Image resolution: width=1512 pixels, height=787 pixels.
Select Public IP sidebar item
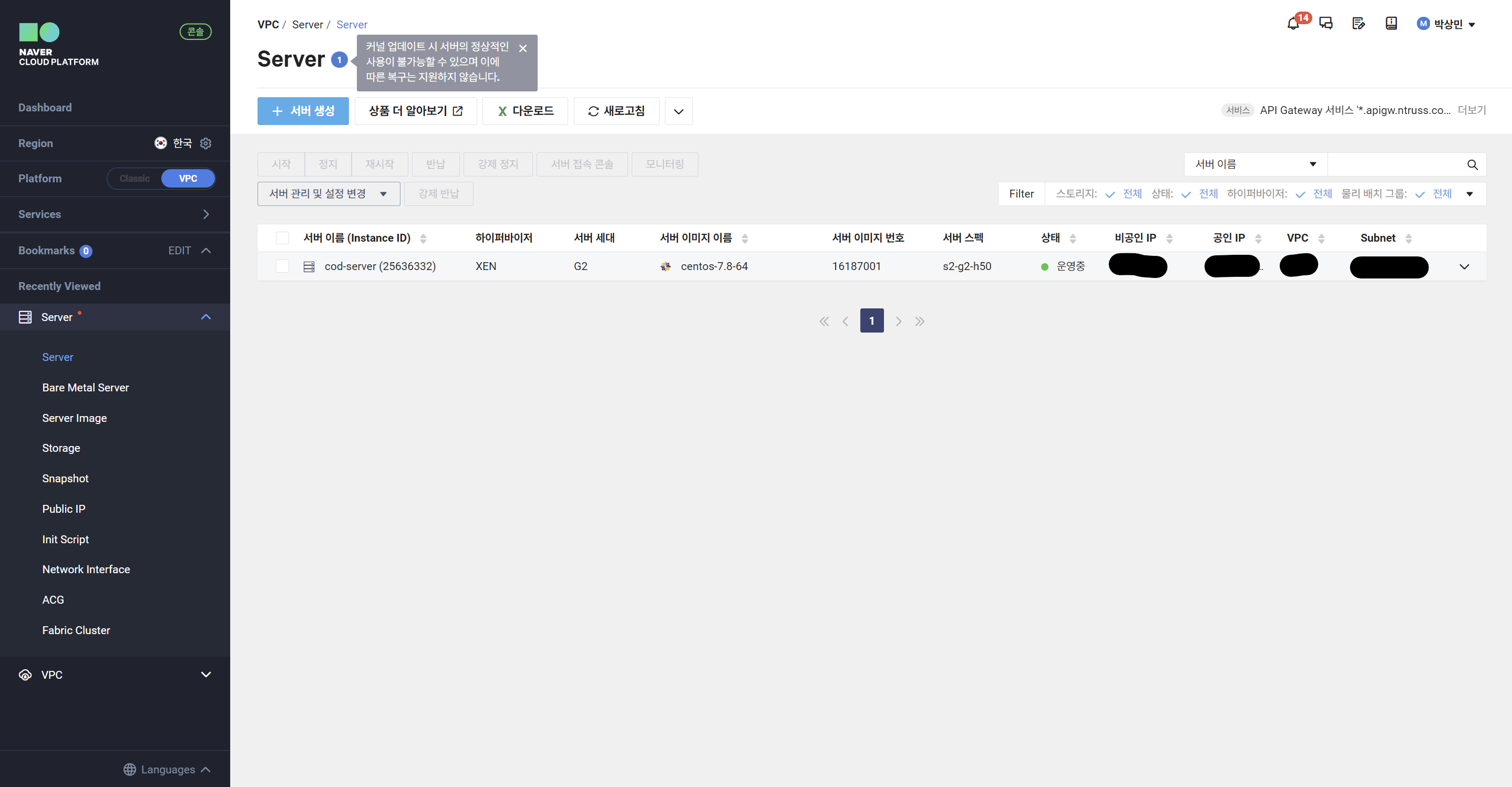click(x=64, y=509)
